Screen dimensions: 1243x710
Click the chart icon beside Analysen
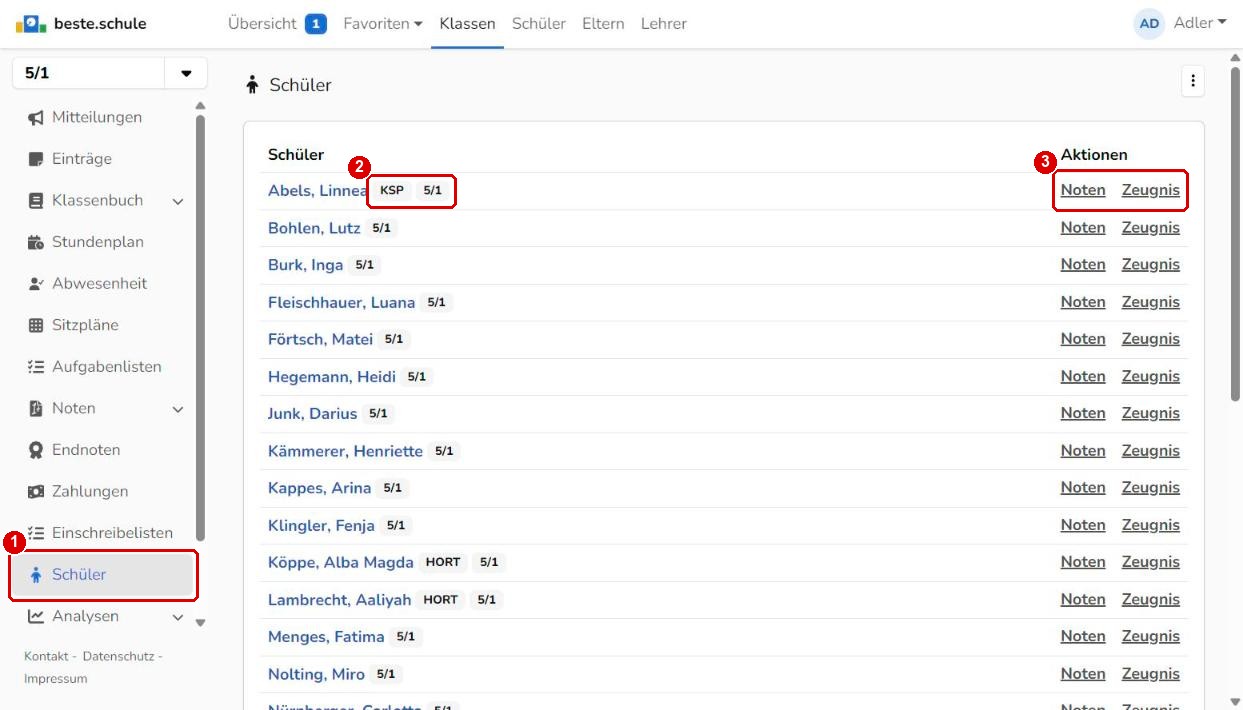36,616
